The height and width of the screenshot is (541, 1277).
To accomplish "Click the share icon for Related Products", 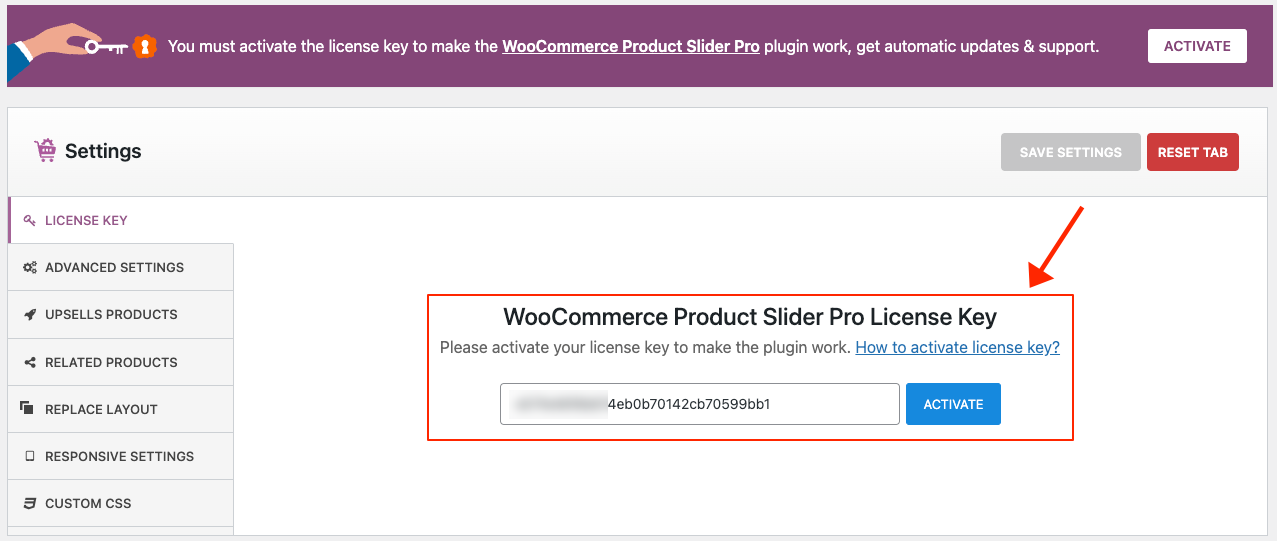I will tap(30, 363).
